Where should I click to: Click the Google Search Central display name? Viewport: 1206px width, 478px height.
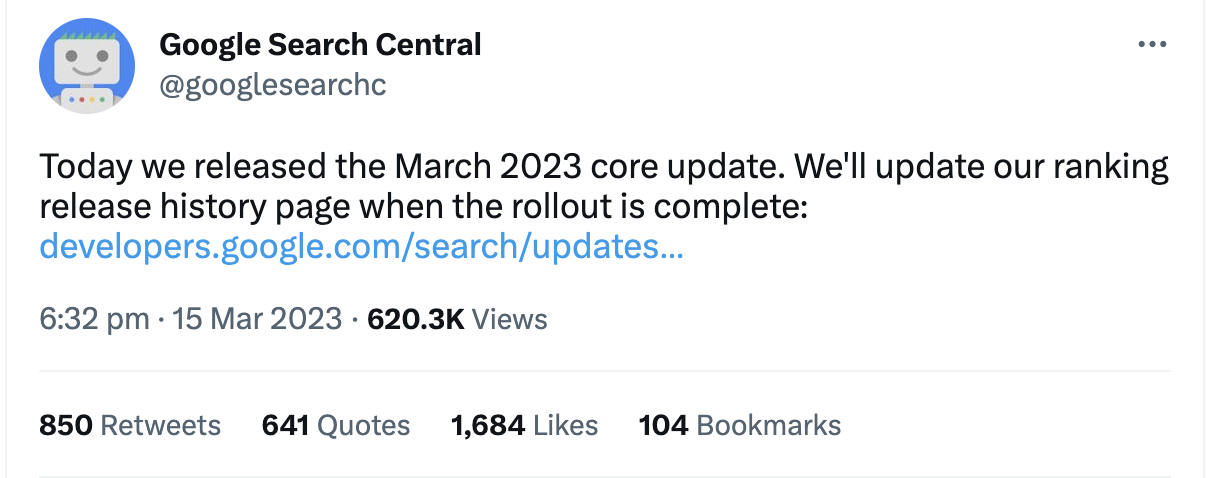pos(320,45)
